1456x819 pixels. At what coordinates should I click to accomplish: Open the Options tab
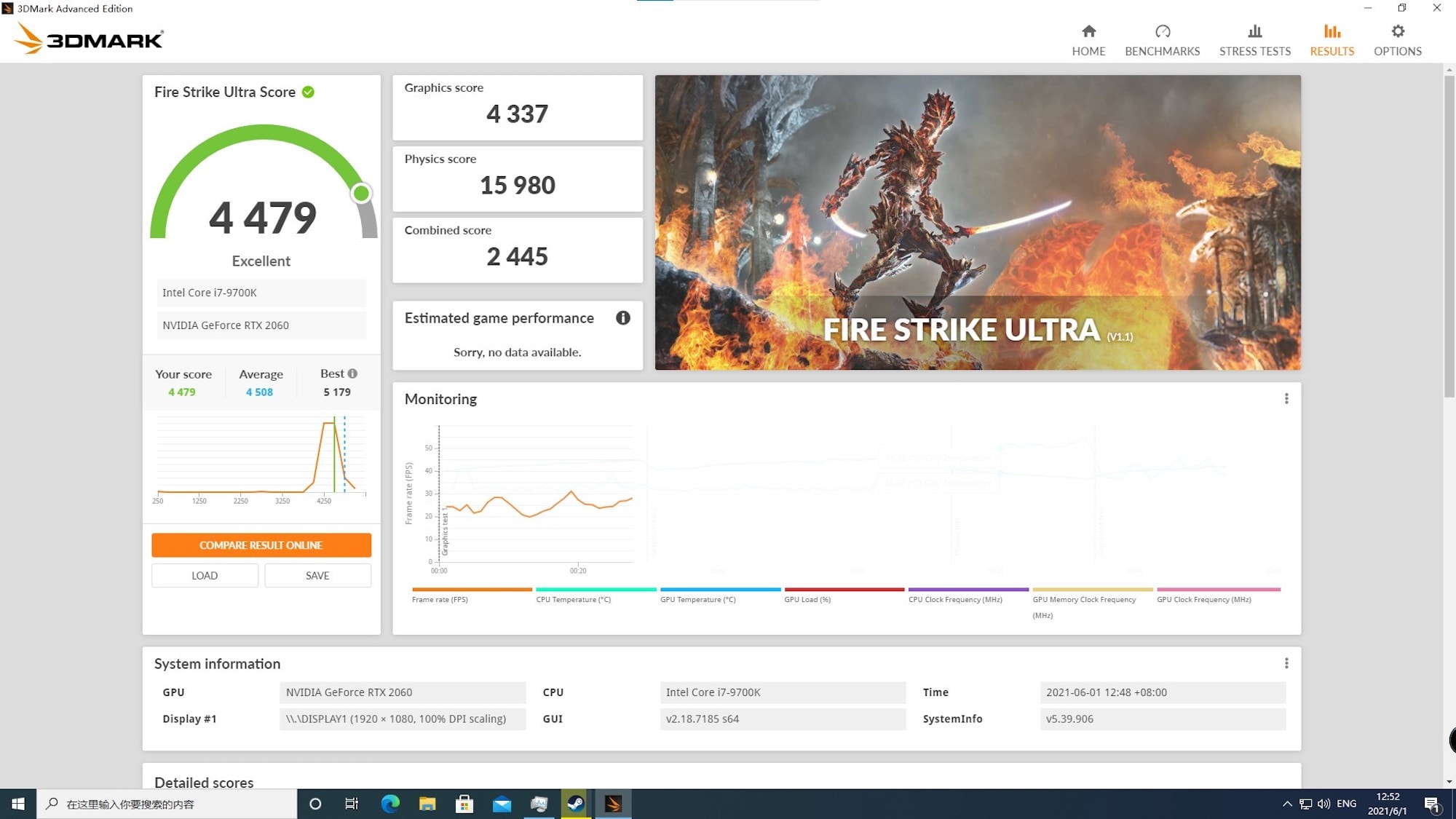(x=1397, y=40)
